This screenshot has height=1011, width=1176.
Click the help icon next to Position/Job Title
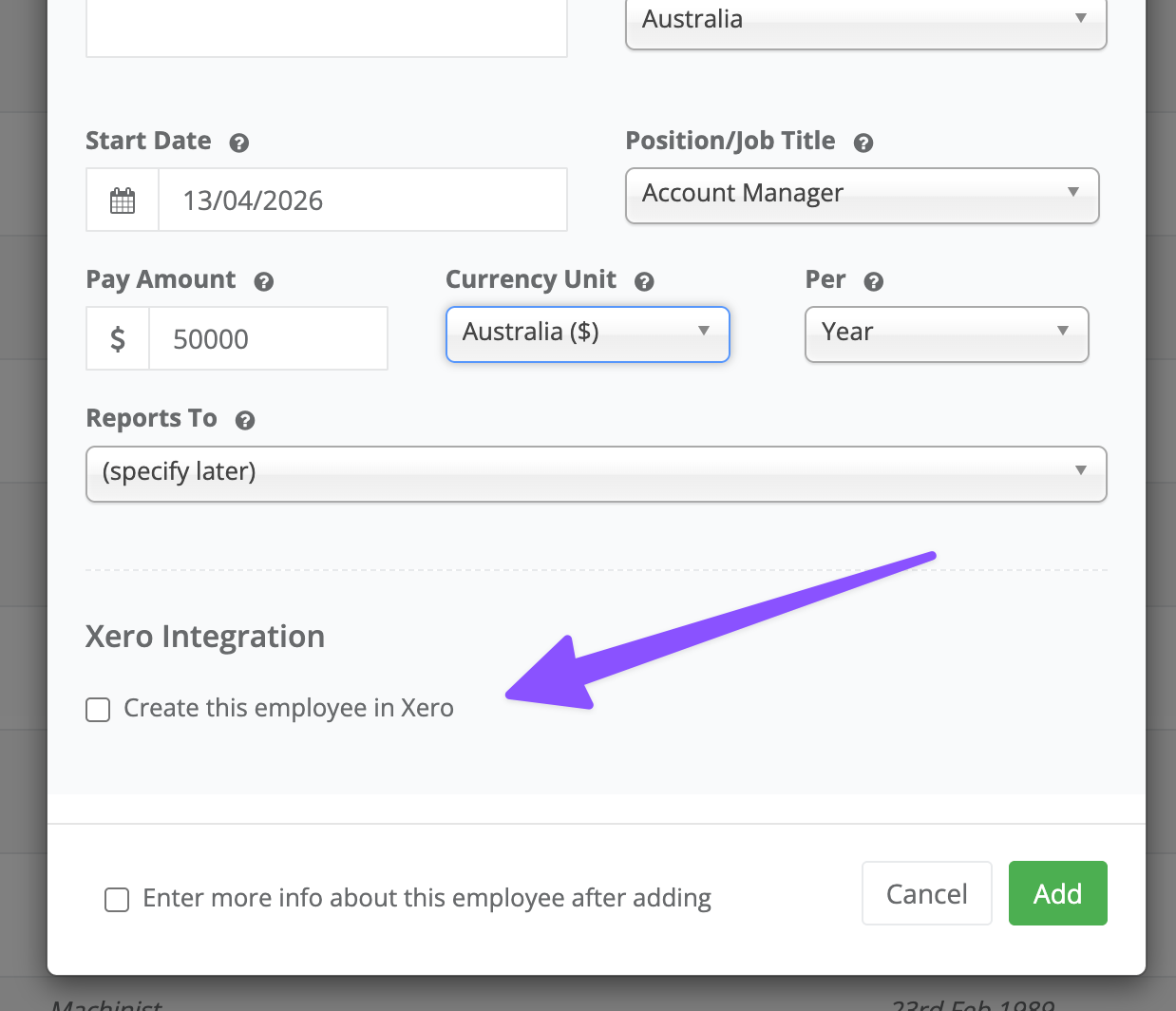(863, 143)
